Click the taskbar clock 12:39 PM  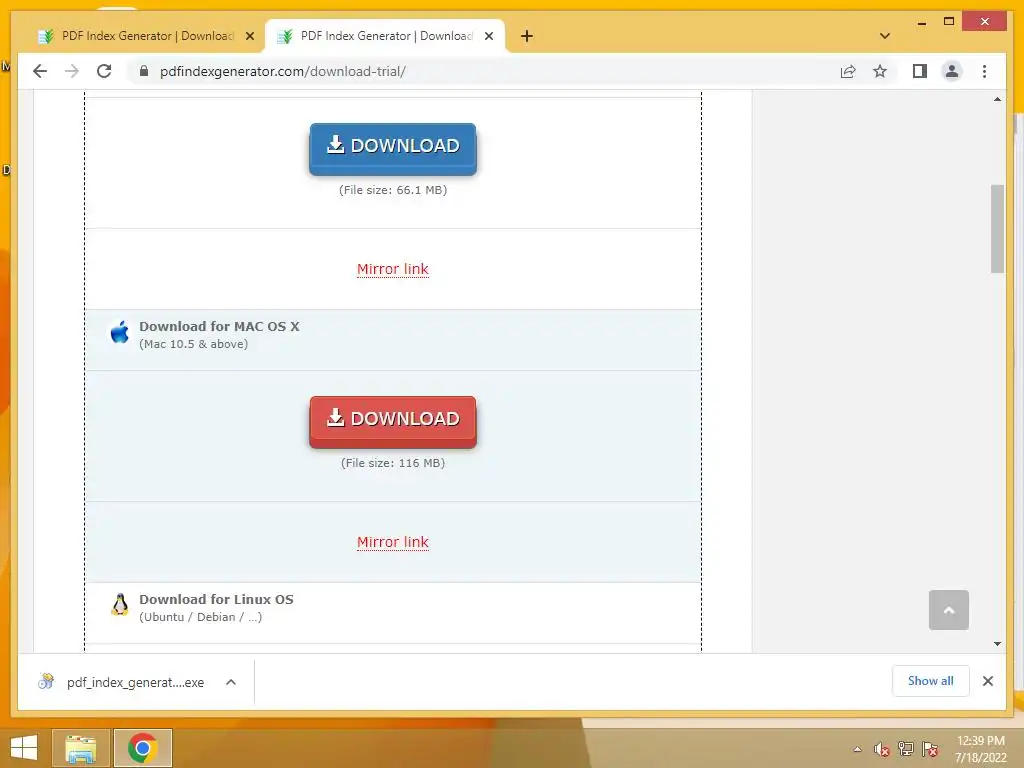(980, 741)
